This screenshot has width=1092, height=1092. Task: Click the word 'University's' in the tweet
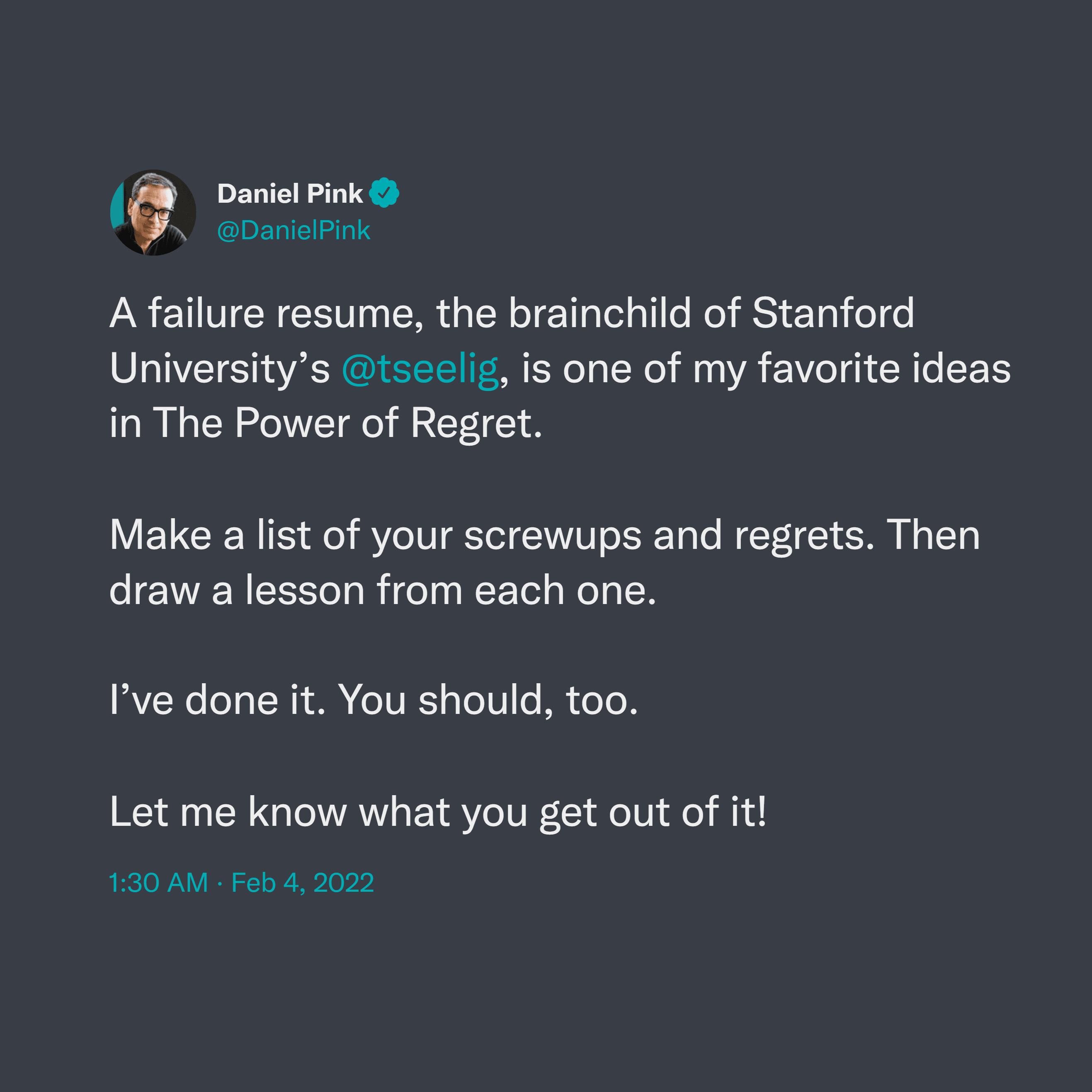[x=219, y=369]
